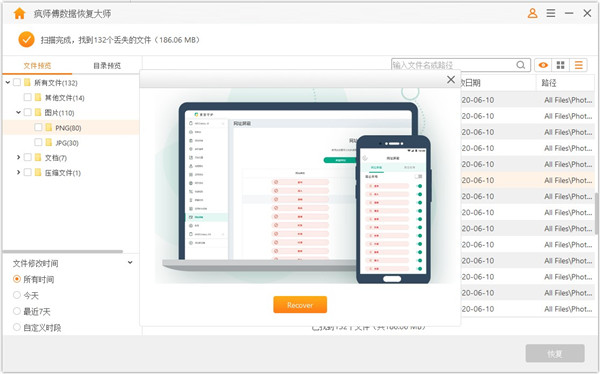Switch to the 目录预览 tab
The image size is (600, 374).
coord(107,66)
